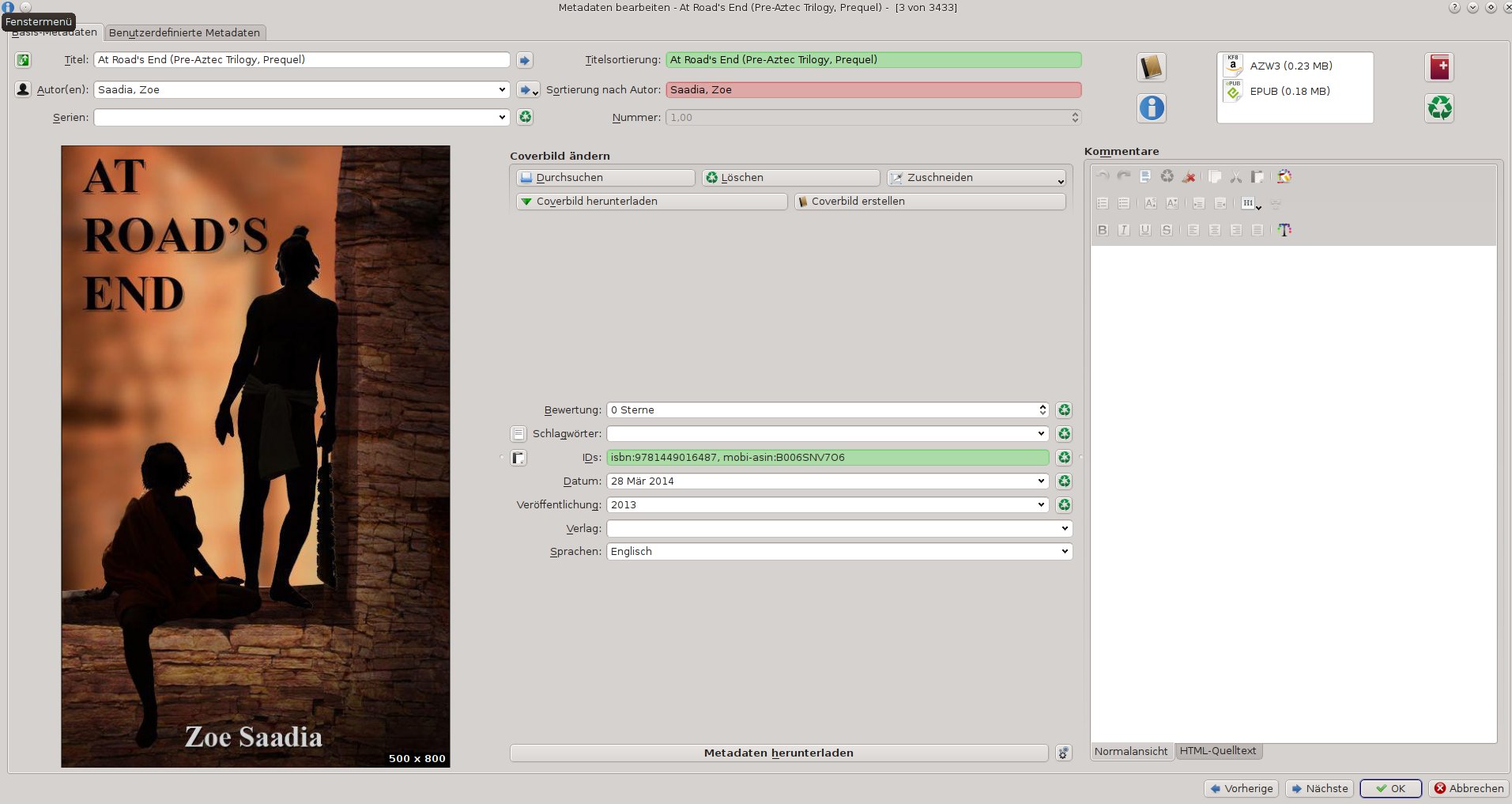Click Durchsuchen to browse cover
1512x804 pixels.
[605, 178]
